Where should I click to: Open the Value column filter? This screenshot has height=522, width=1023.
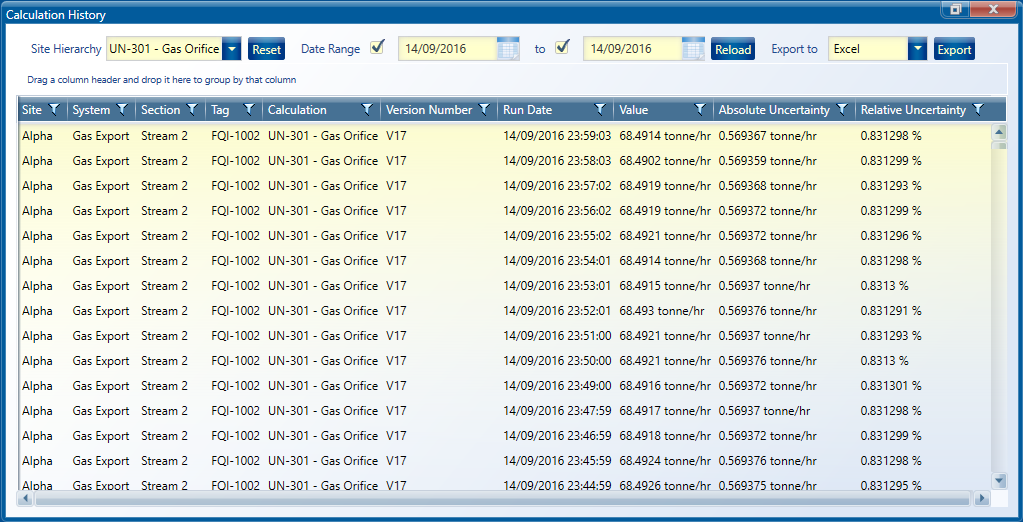coord(699,110)
